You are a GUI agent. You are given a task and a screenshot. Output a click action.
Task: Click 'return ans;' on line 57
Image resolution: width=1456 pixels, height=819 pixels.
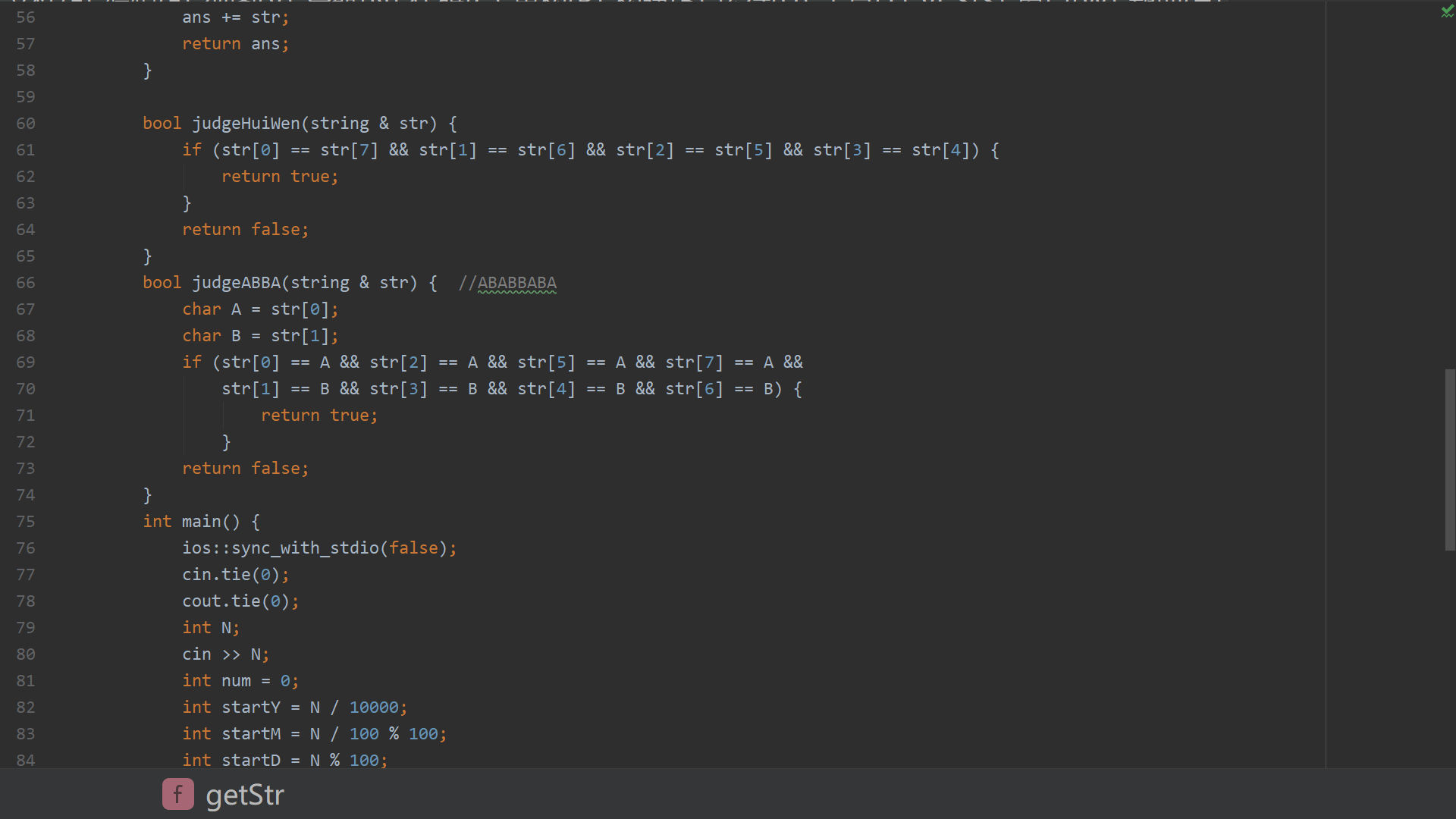pos(235,44)
